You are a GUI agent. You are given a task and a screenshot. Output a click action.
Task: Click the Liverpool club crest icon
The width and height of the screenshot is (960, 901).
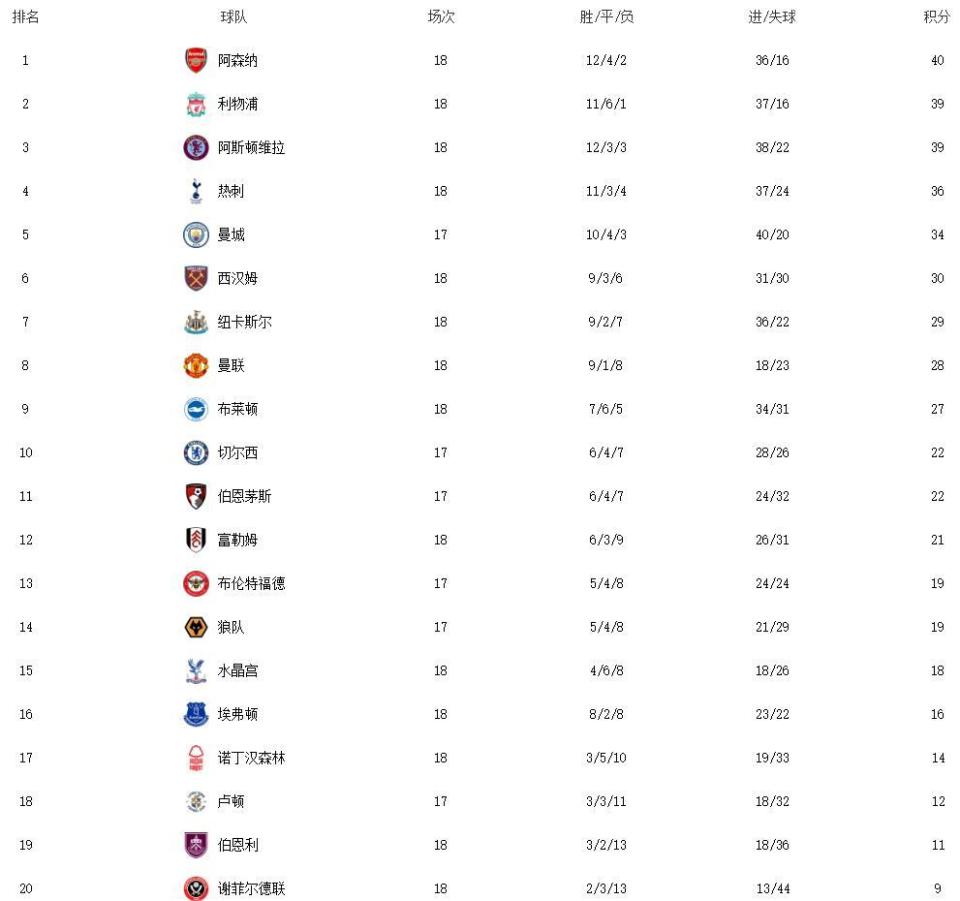196,104
